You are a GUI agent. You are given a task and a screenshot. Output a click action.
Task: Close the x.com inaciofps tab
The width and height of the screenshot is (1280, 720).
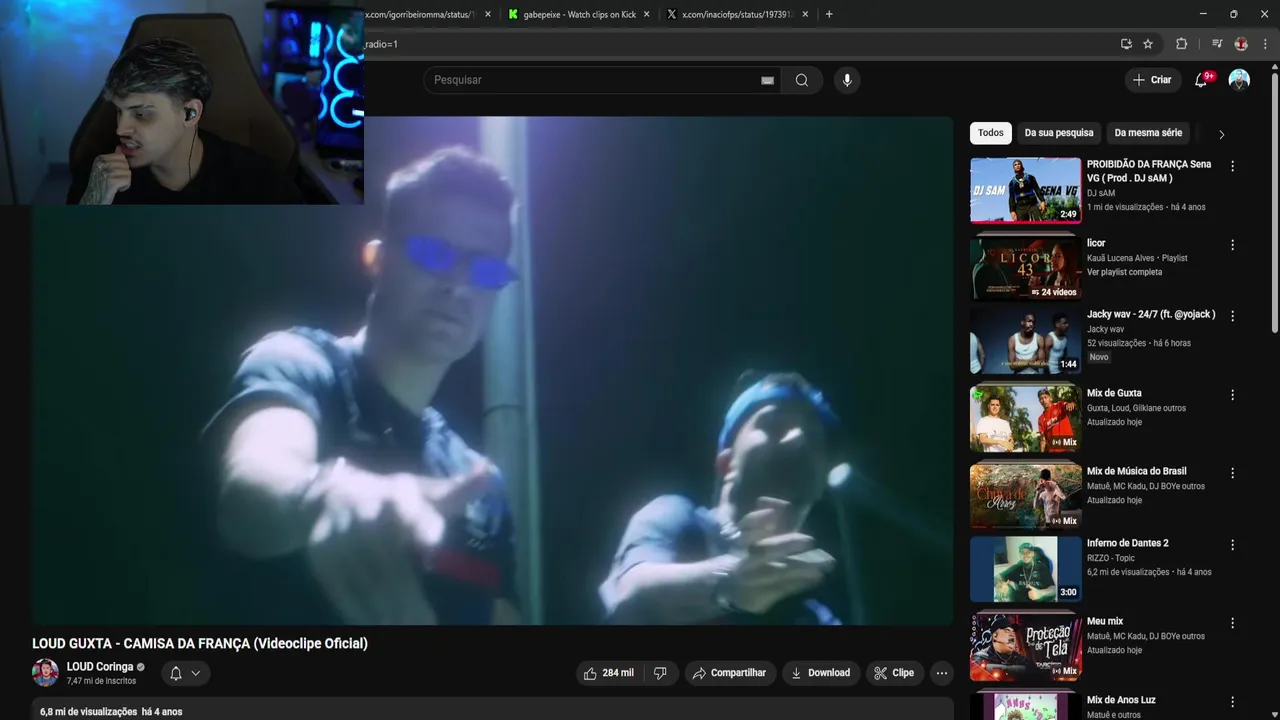[x=805, y=14]
